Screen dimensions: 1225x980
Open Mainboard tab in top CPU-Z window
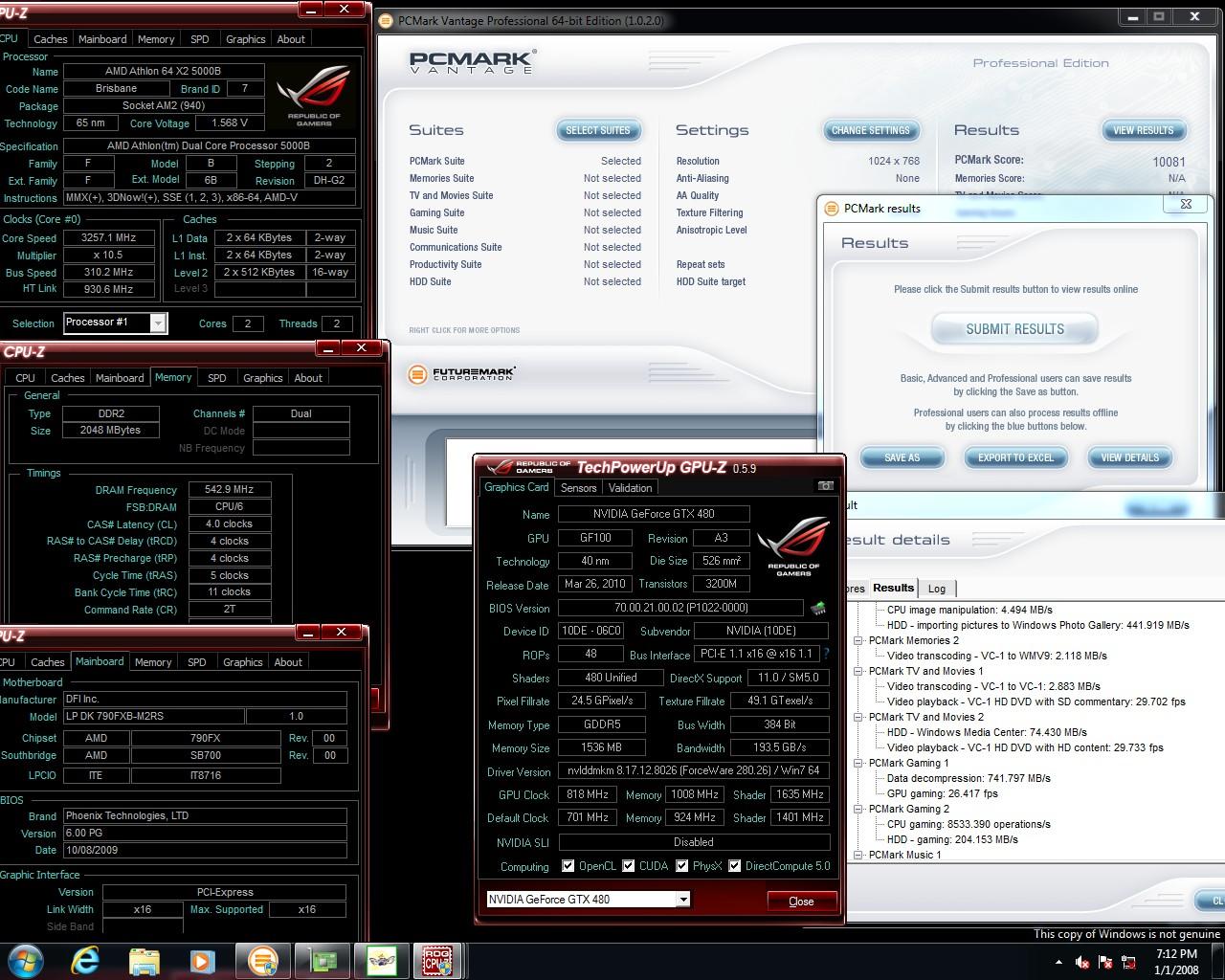(102, 39)
